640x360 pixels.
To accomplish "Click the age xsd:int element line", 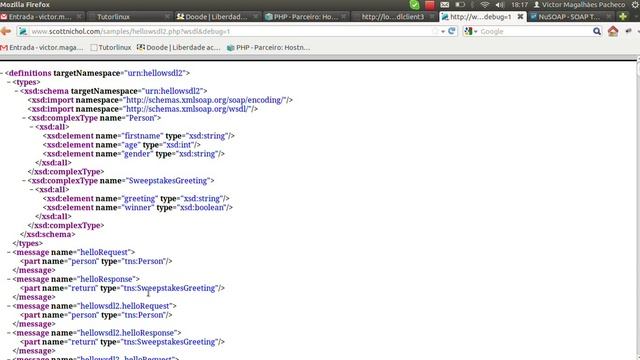I will pyautogui.click(x=122, y=145).
